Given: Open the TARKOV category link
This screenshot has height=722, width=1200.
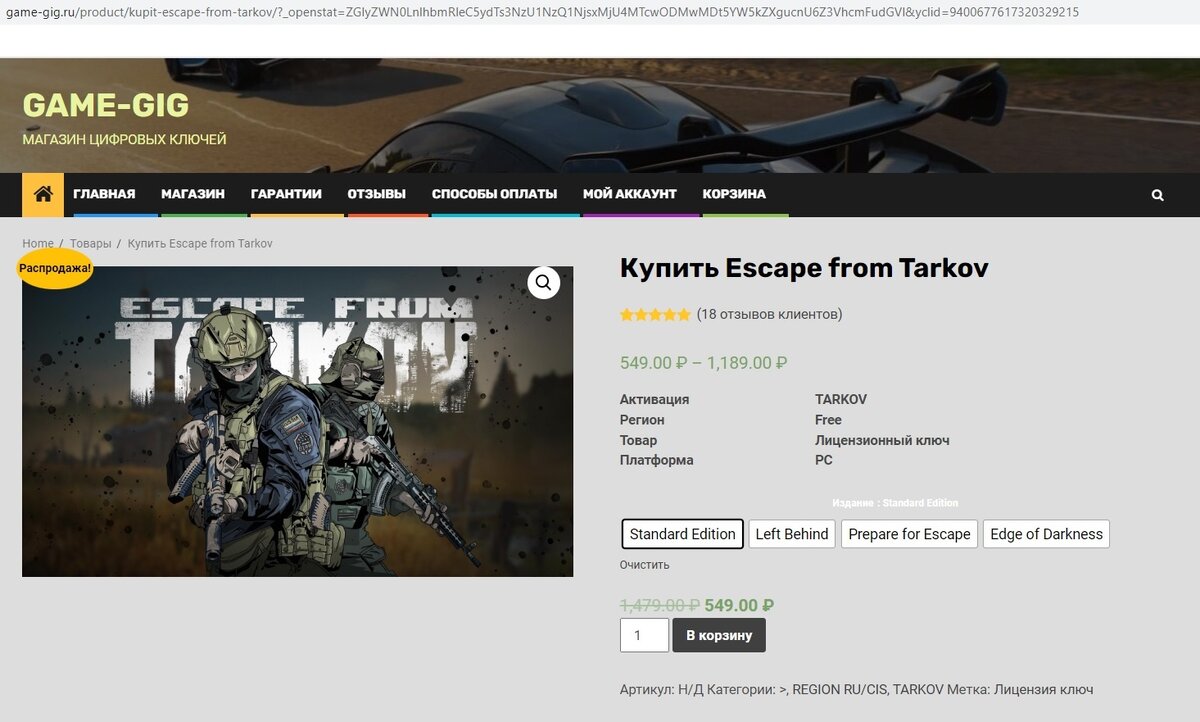Looking at the screenshot, I should coord(919,689).
